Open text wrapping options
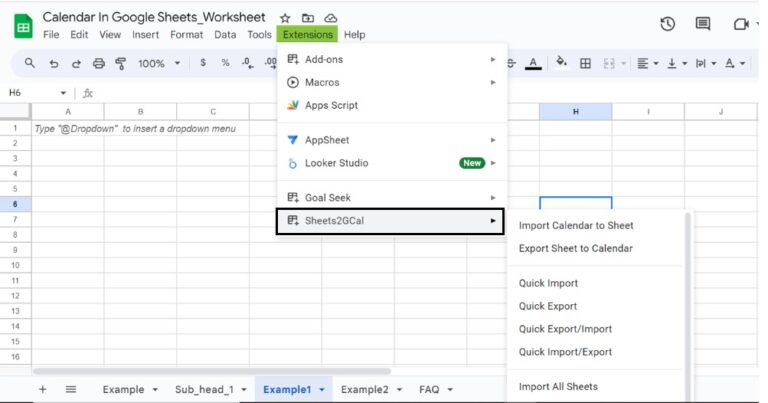 click(706, 63)
